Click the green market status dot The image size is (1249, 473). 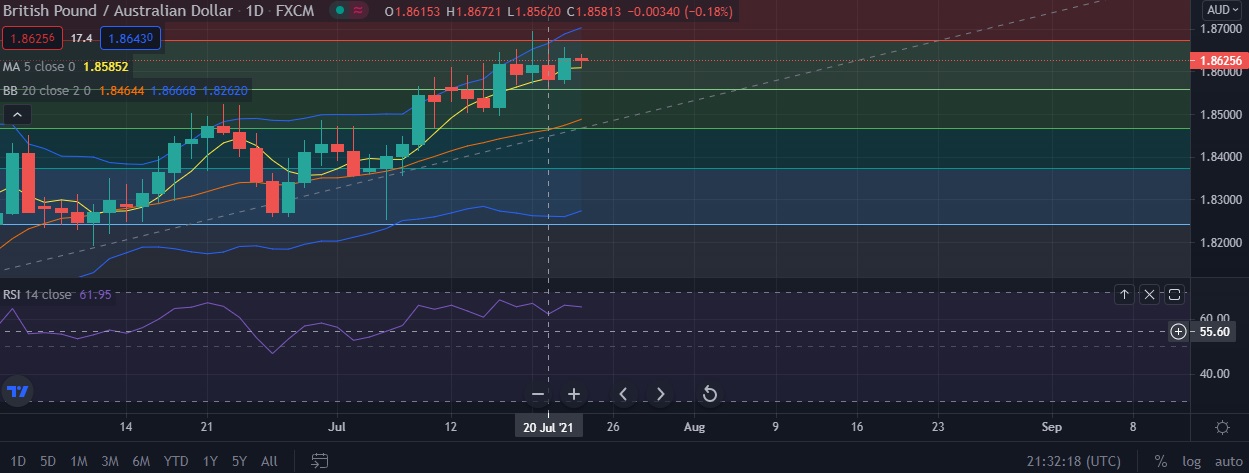[x=340, y=10]
